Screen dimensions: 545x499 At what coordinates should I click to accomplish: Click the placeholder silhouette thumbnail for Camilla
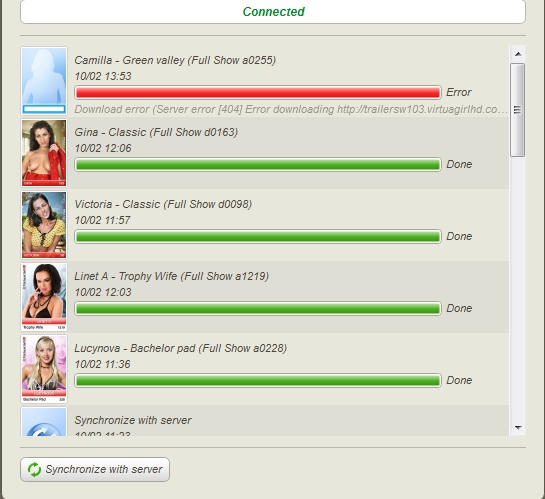coord(44,81)
